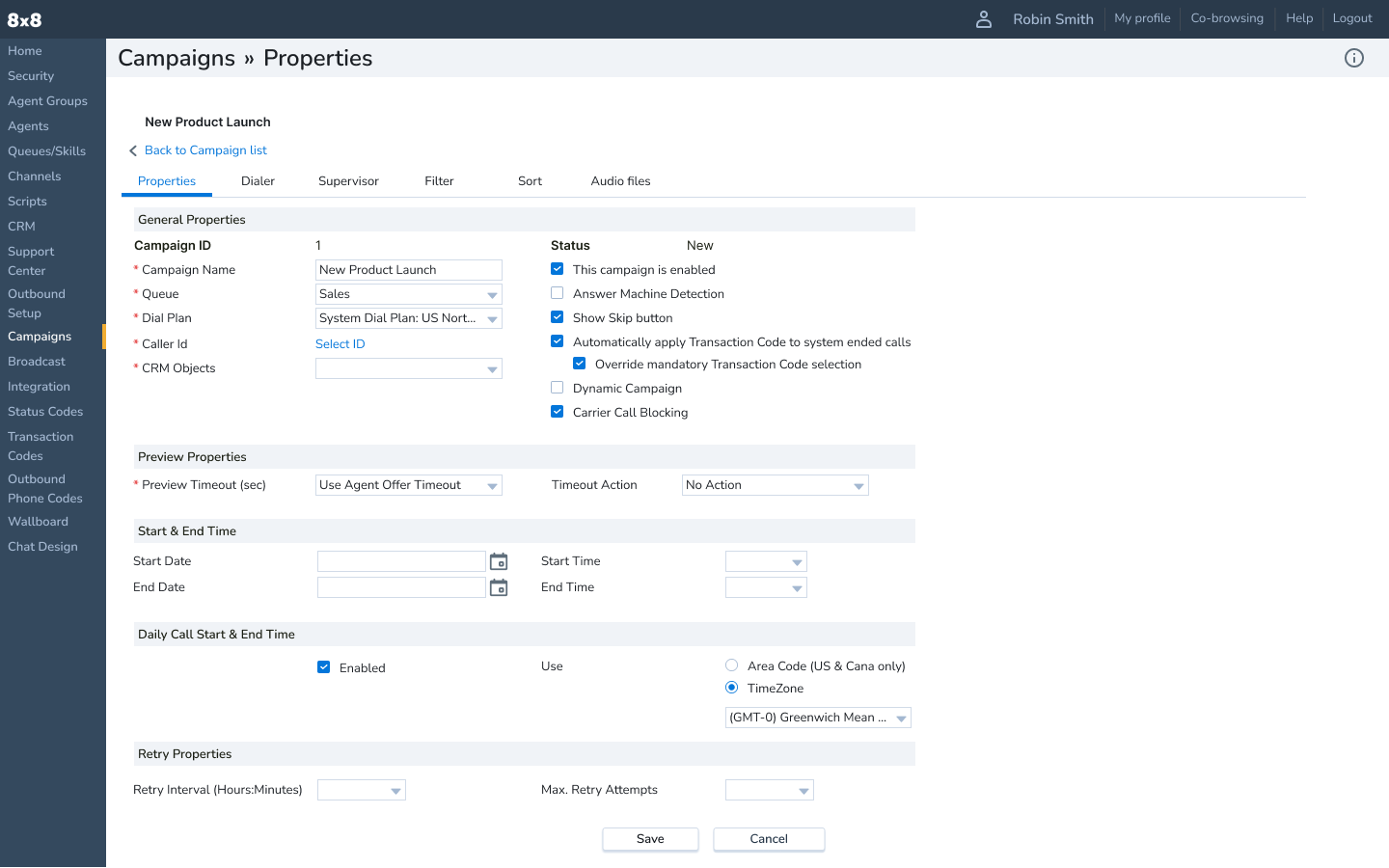Toggle Carrier Call Blocking checkbox
Image resolution: width=1389 pixels, height=868 pixels.
(558, 412)
